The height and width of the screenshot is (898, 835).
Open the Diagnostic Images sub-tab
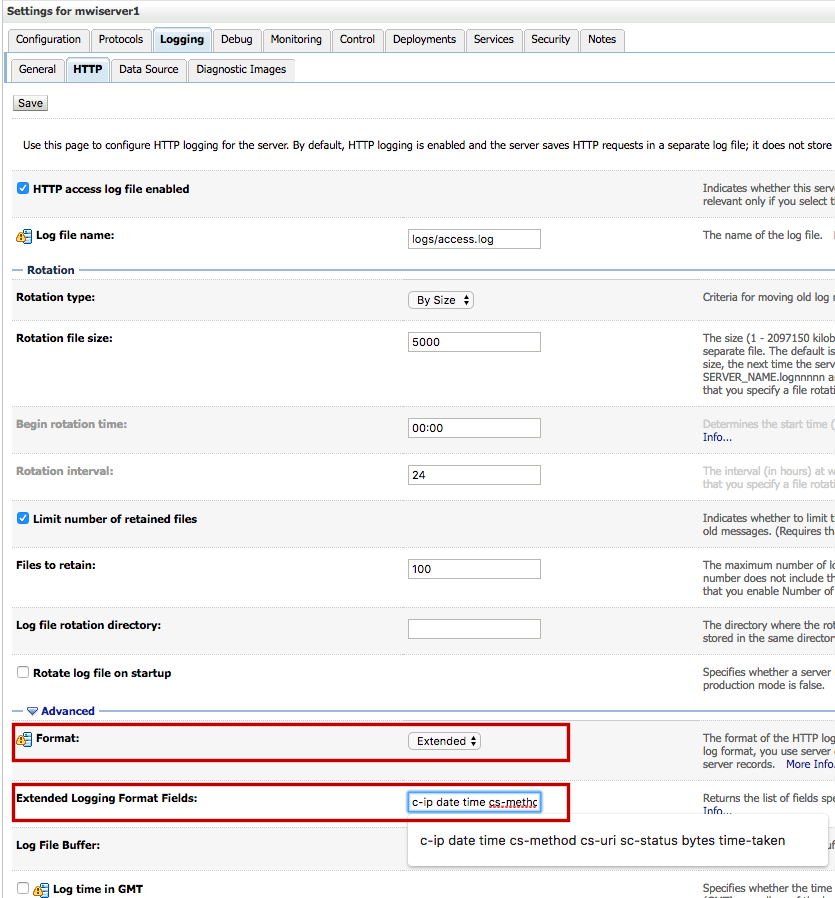[241, 69]
